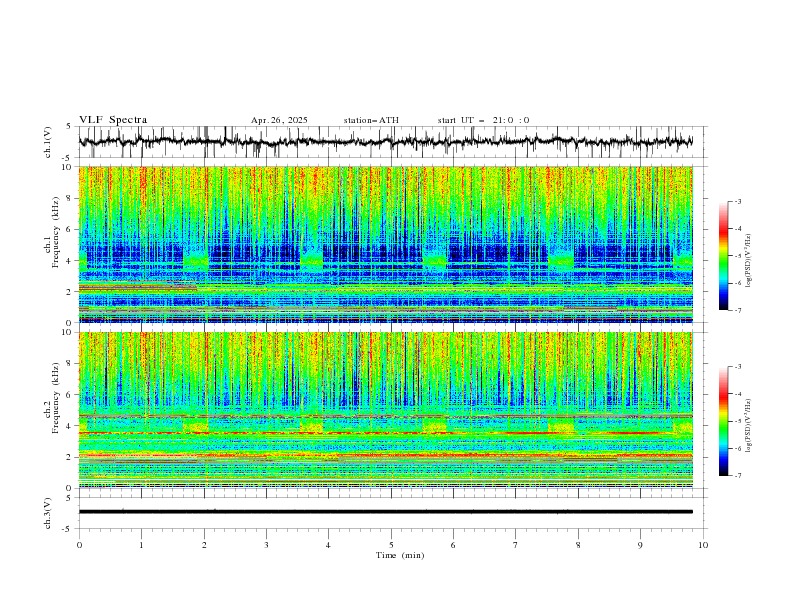Click the "1" tick on the time axis
The width and height of the screenshot is (792, 612).
(141, 545)
